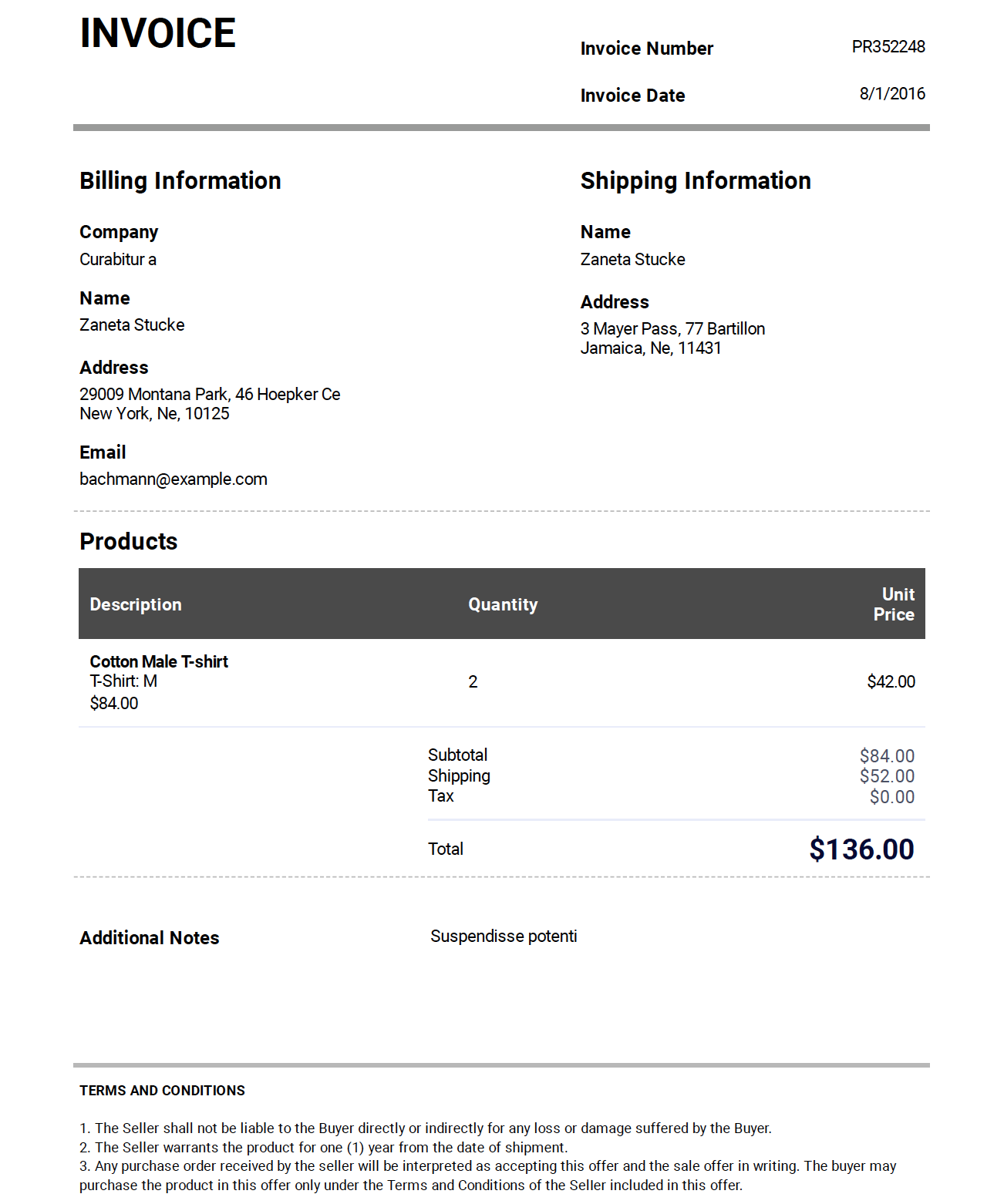
Task: Click invoice number PR352248
Action: pyautogui.click(x=888, y=47)
